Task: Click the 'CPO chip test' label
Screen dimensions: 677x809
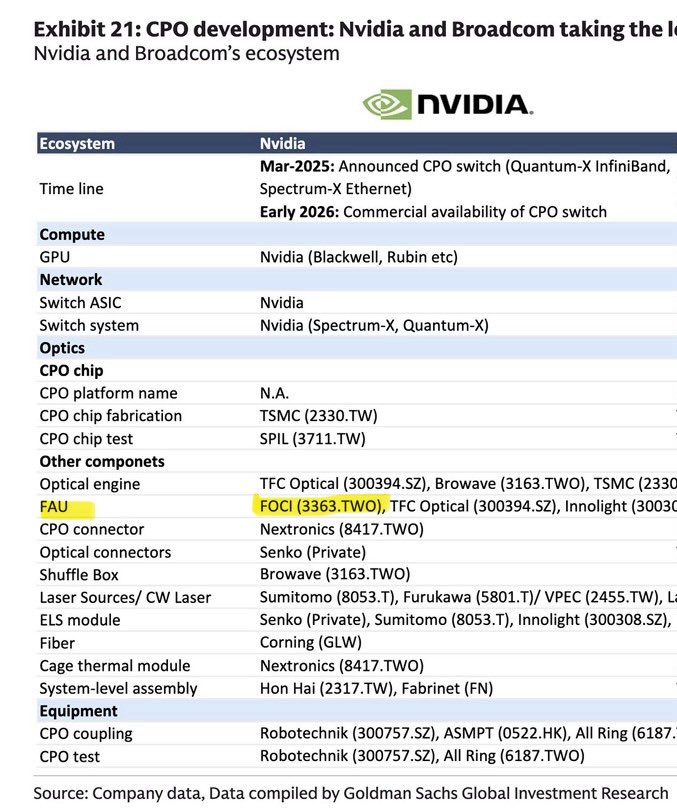Action: (86, 439)
